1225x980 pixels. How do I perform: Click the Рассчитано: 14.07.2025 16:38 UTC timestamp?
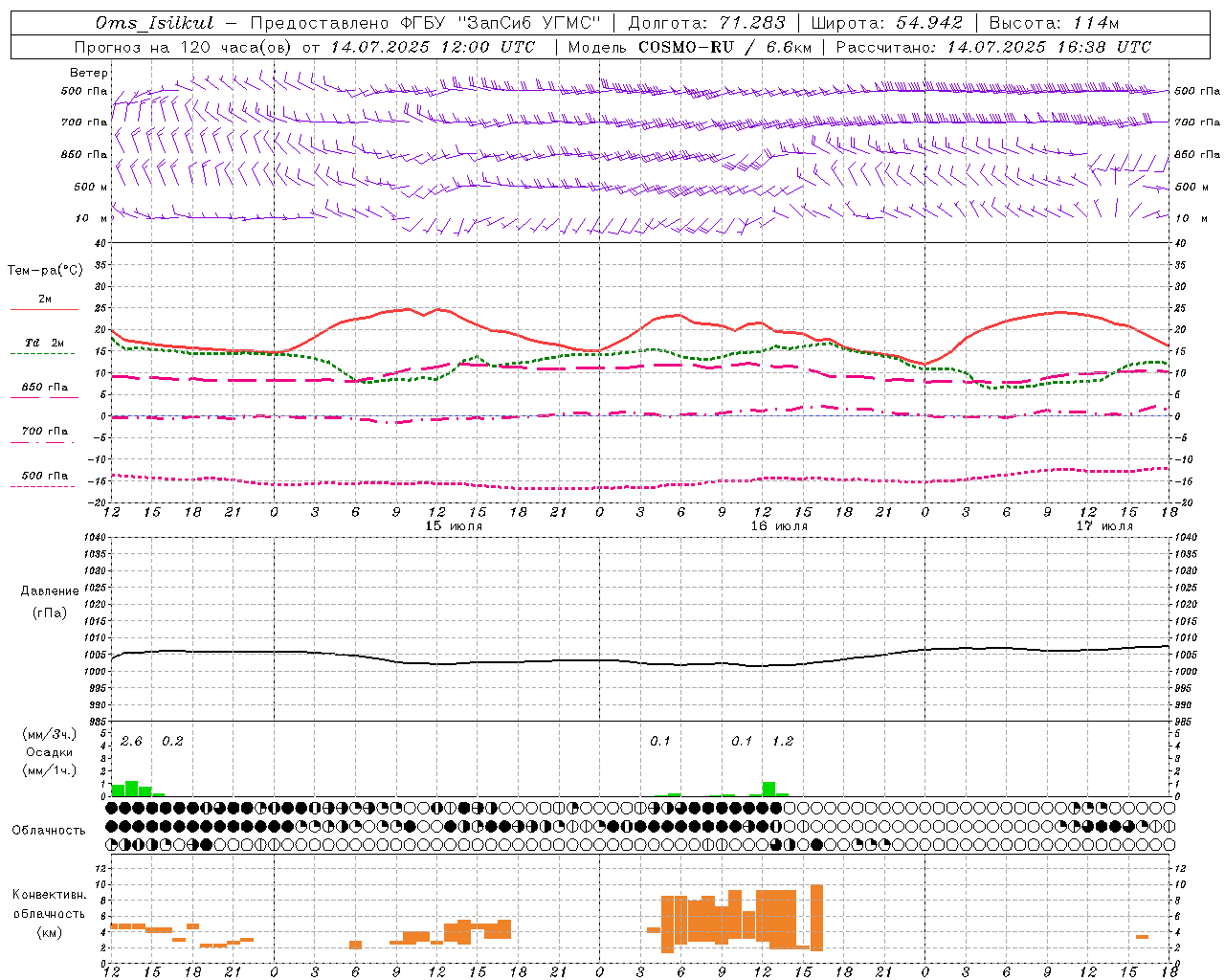pos(993,47)
